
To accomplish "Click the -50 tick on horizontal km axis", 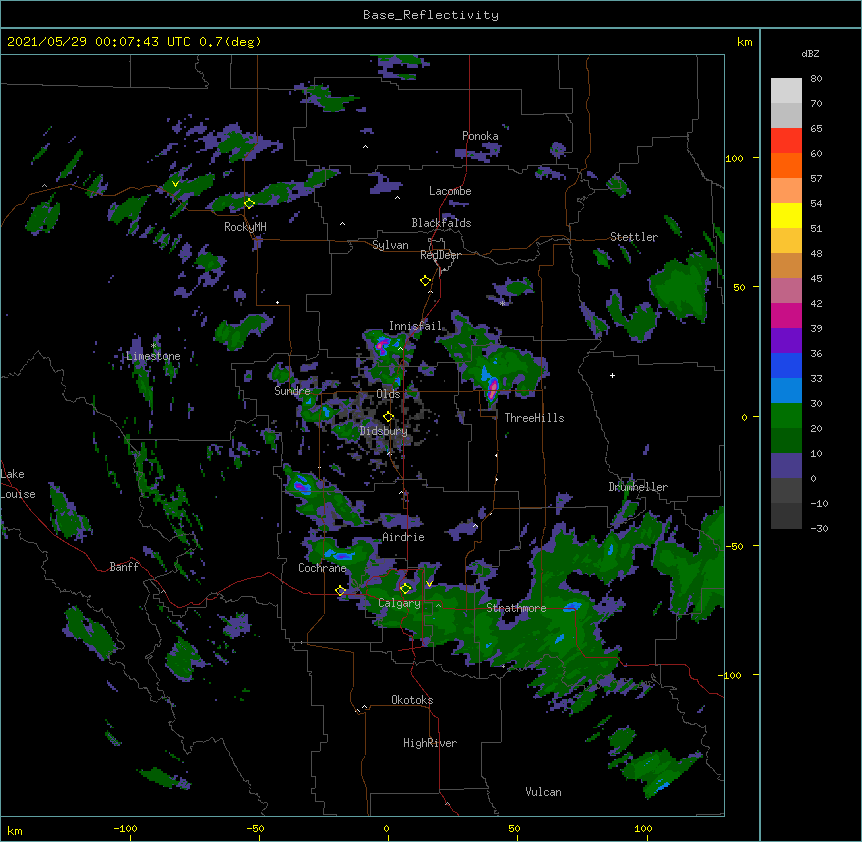I will [255, 828].
